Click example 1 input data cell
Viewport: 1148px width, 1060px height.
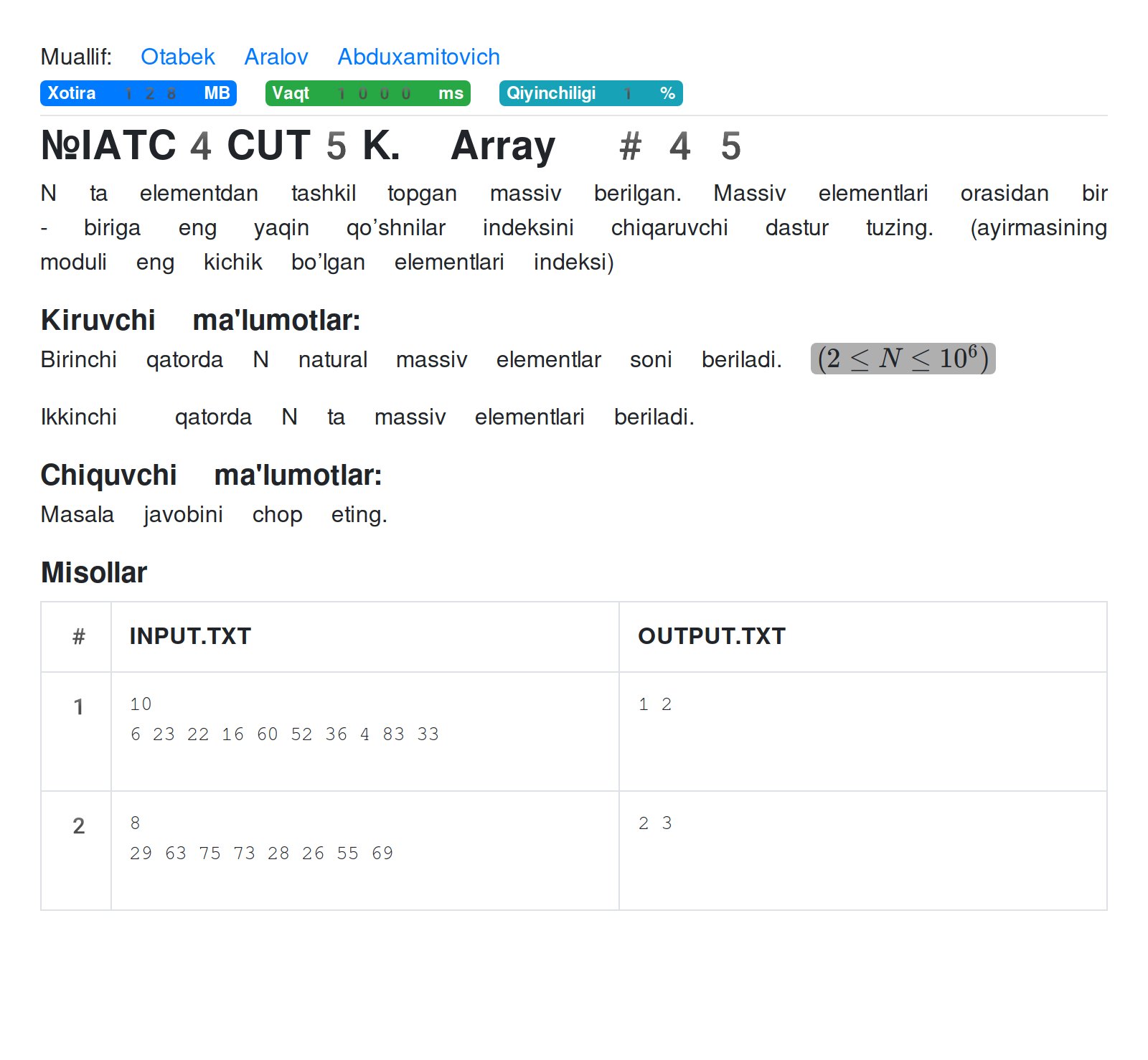pos(284,719)
